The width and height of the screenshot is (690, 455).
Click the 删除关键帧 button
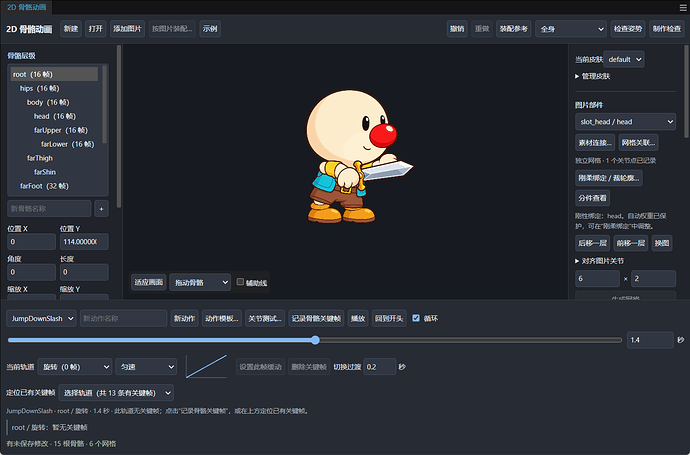309,367
